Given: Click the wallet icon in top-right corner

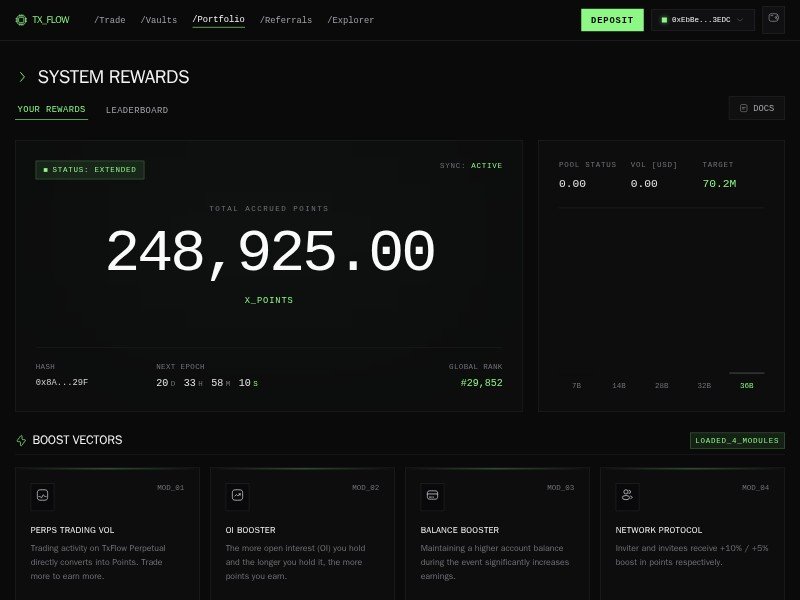Looking at the screenshot, I should pos(772,19).
